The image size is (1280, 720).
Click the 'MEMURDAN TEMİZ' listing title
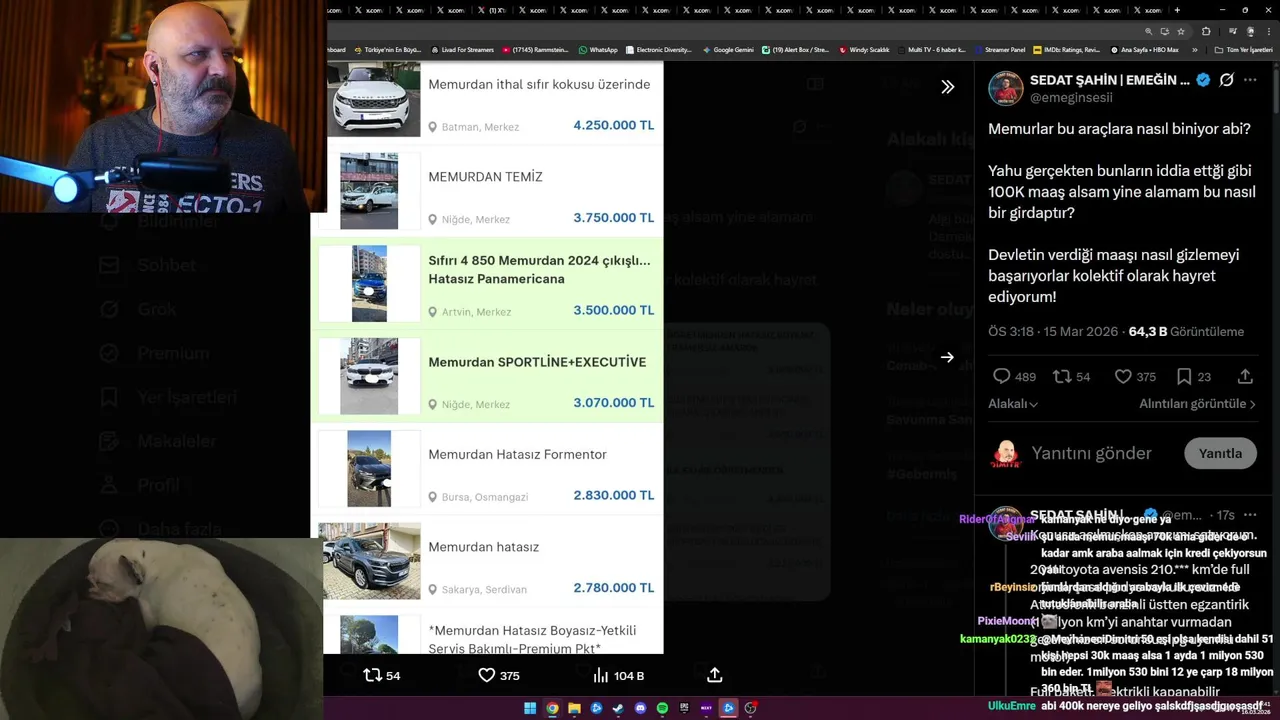click(485, 177)
